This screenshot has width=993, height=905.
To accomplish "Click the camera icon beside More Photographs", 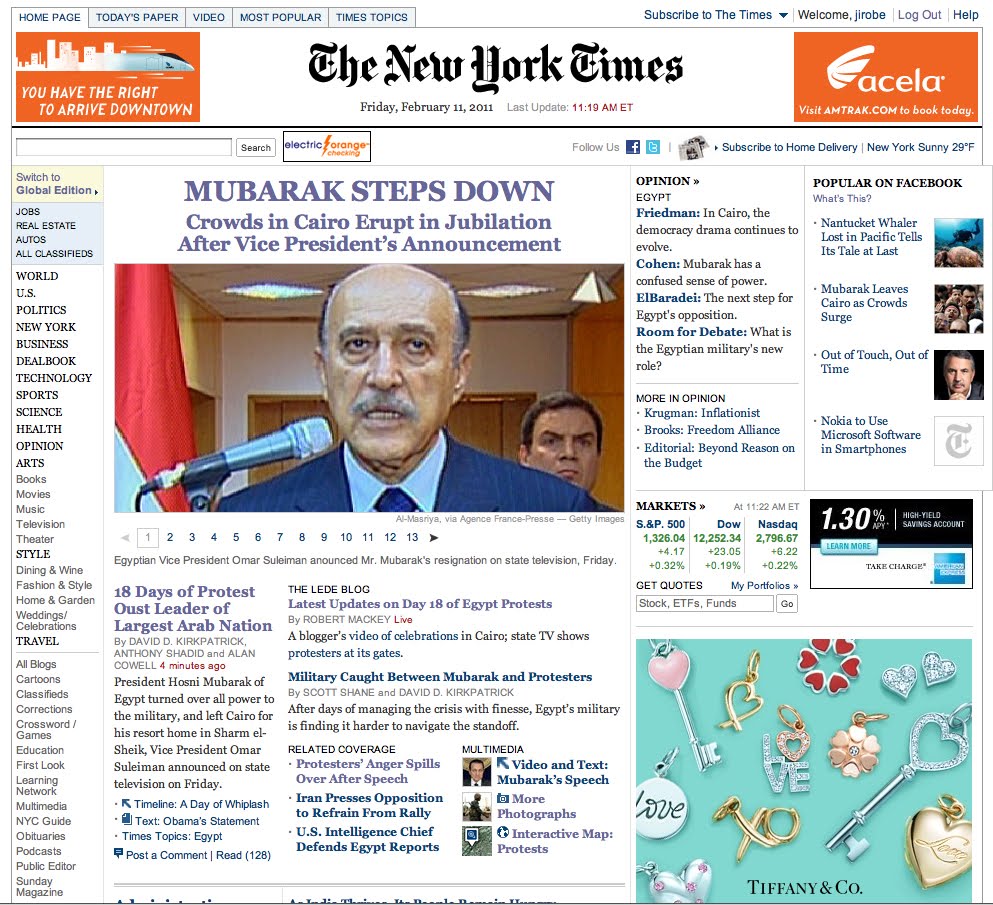I will pyautogui.click(x=503, y=798).
